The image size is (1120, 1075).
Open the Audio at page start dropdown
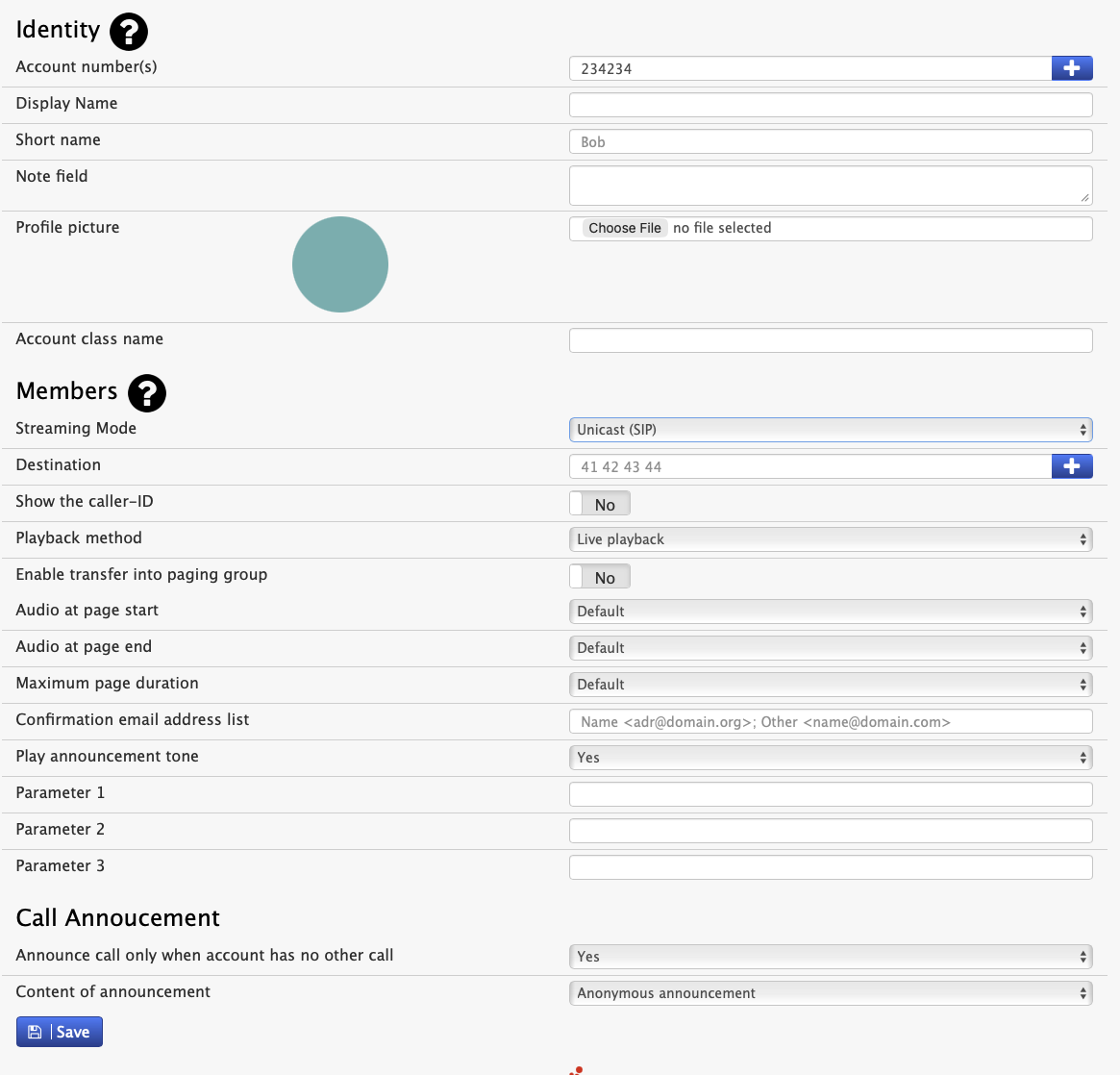coord(831,612)
